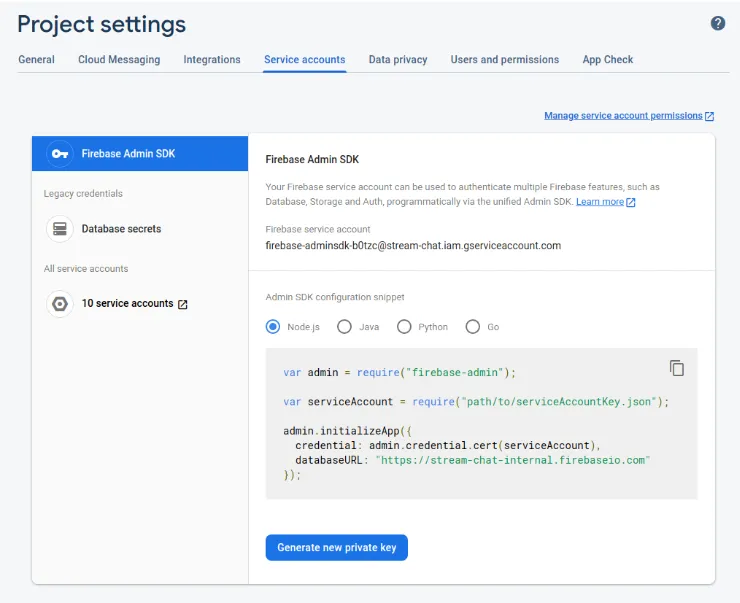Click external icon after Manage service account permissions

tap(709, 116)
